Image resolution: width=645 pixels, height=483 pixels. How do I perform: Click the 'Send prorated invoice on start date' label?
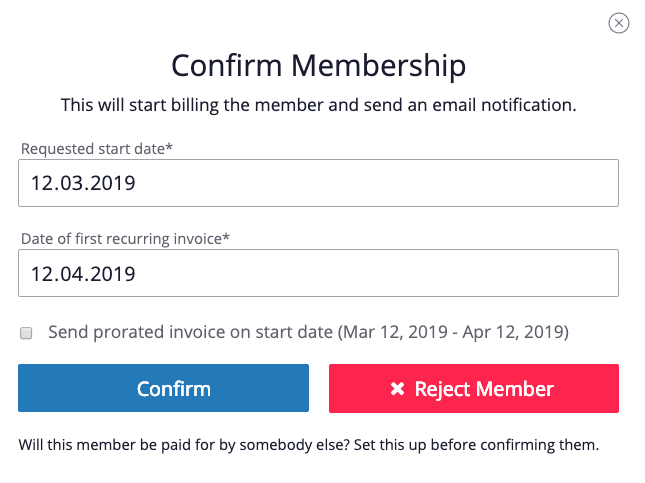(x=190, y=332)
